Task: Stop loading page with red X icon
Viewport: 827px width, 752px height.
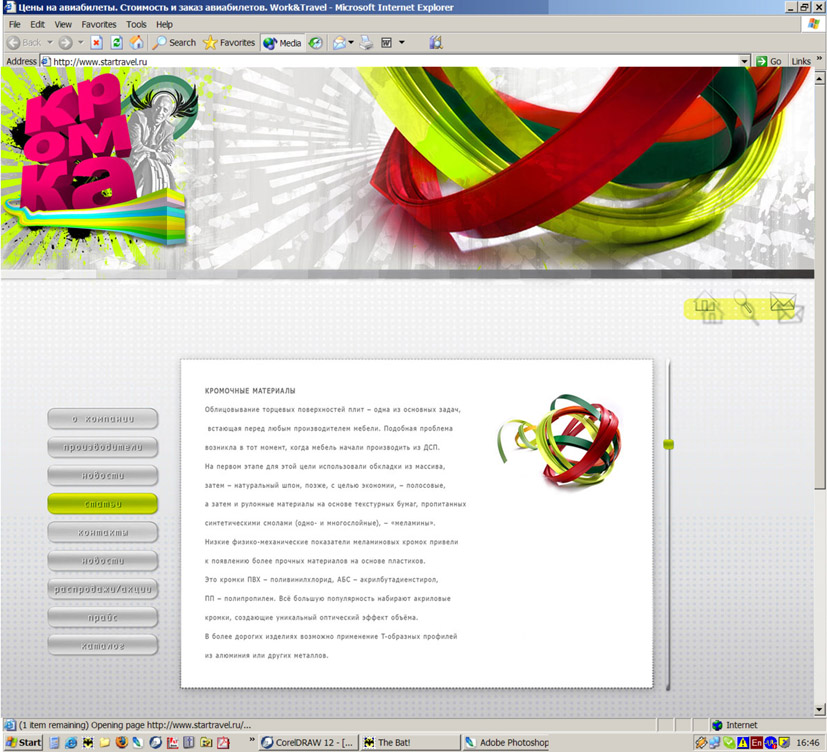Action: pyautogui.click(x=96, y=43)
